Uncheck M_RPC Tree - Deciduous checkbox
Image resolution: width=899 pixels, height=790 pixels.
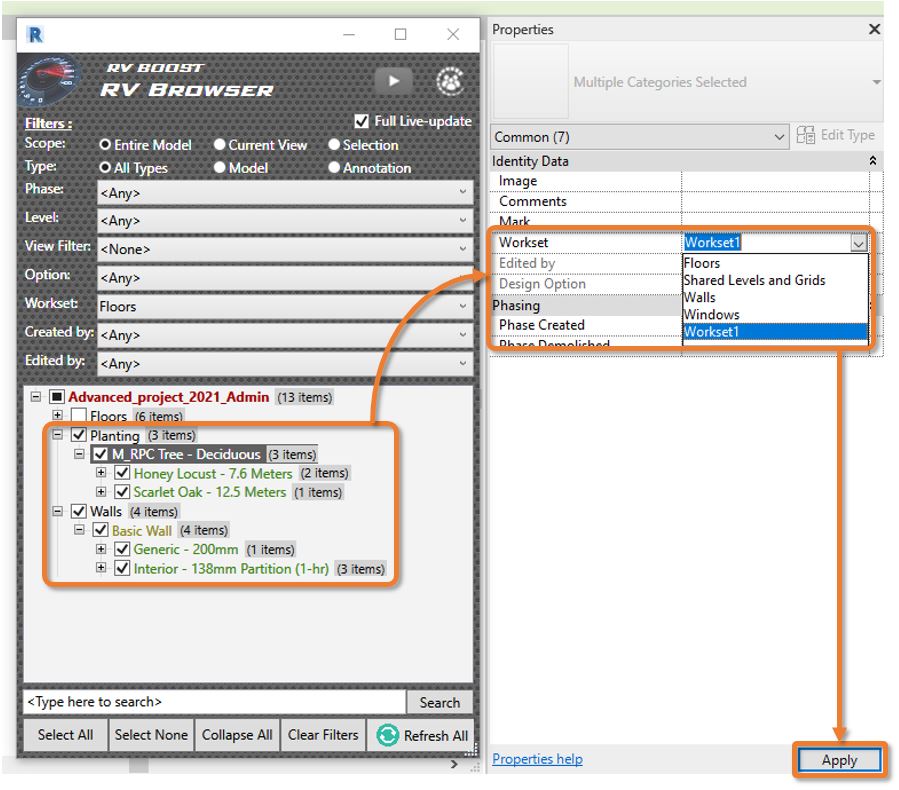100,454
